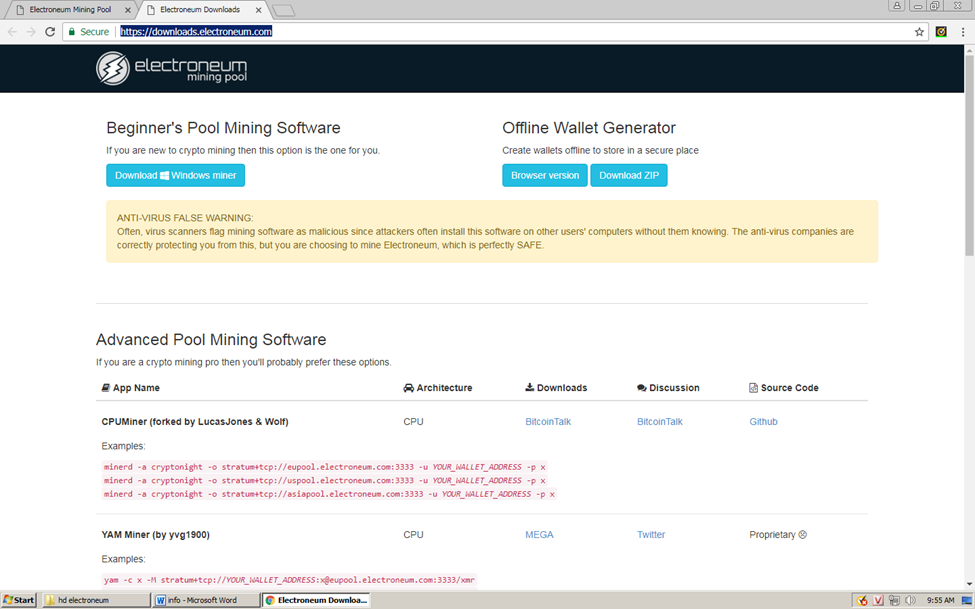This screenshot has width=975, height=609.
Task: Open the Windows Start button
Action: coord(19,600)
